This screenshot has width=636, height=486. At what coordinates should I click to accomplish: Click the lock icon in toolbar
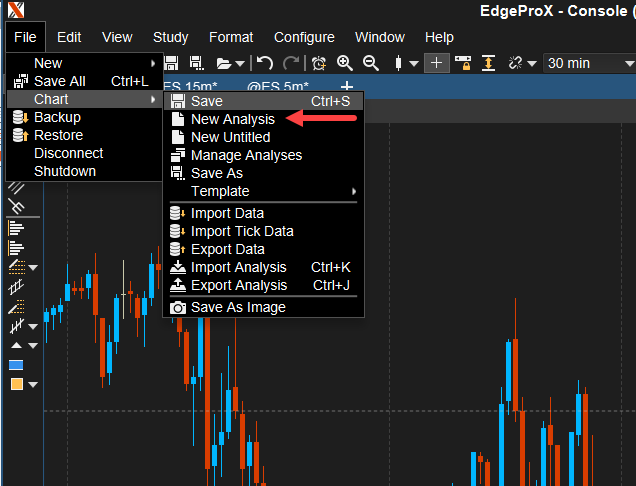coord(463,63)
